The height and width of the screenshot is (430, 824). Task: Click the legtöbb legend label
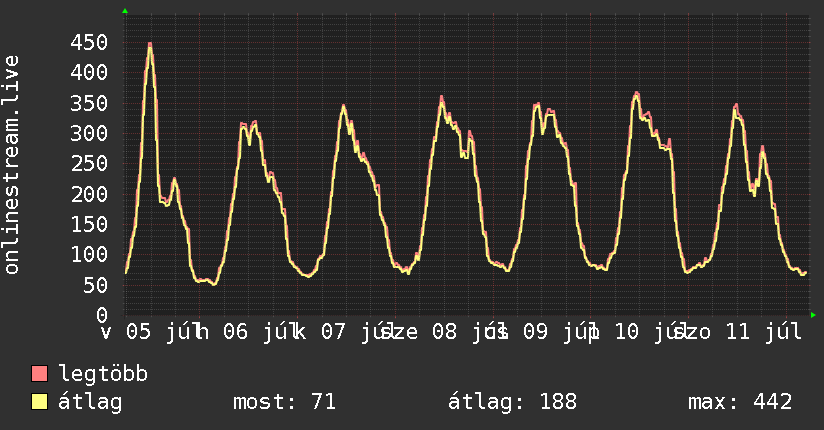tap(103, 374)
